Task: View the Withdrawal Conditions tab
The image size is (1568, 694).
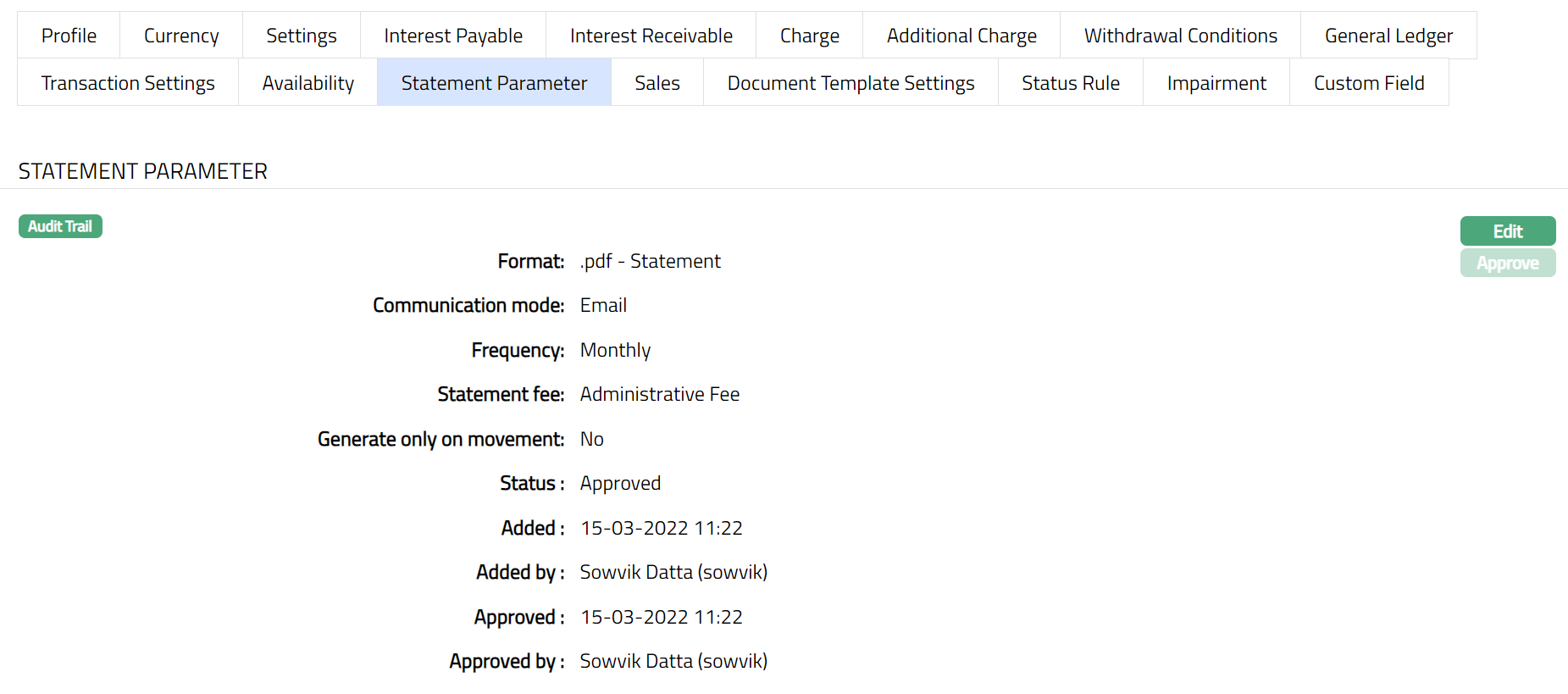Action: tap(1180, 36)
